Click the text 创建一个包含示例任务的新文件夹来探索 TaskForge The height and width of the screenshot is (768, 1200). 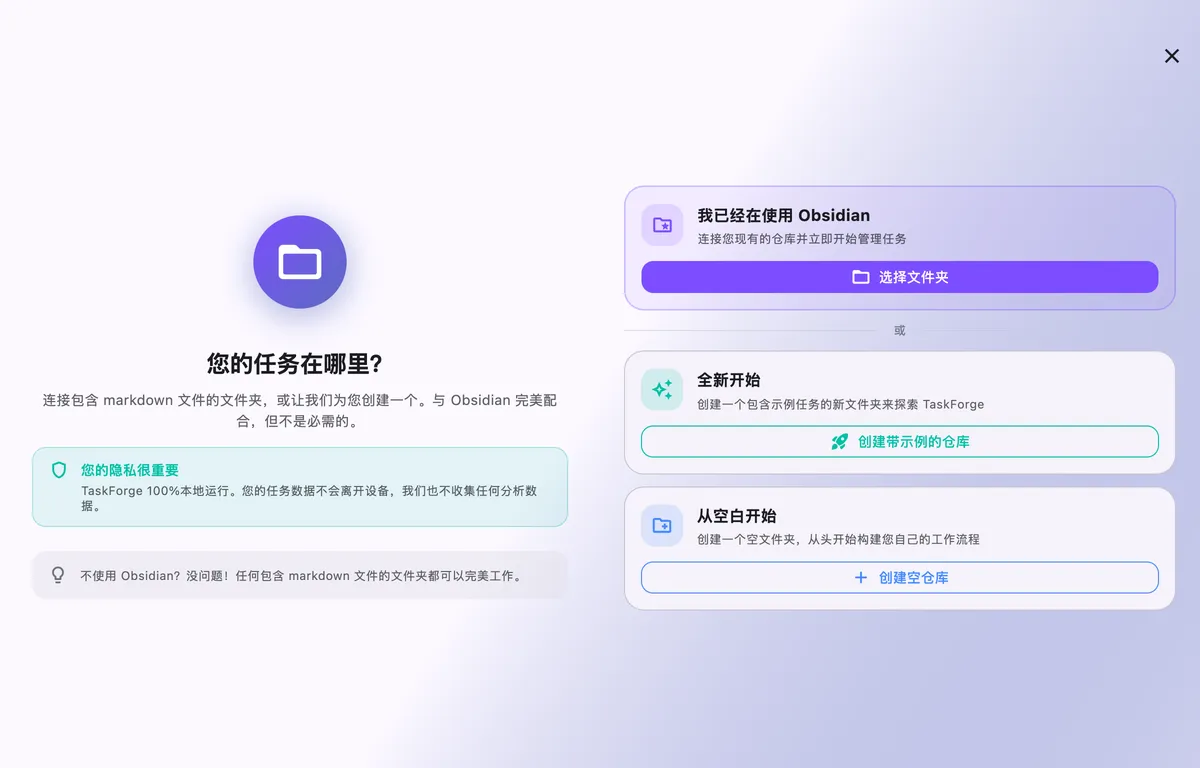[840, 404]
